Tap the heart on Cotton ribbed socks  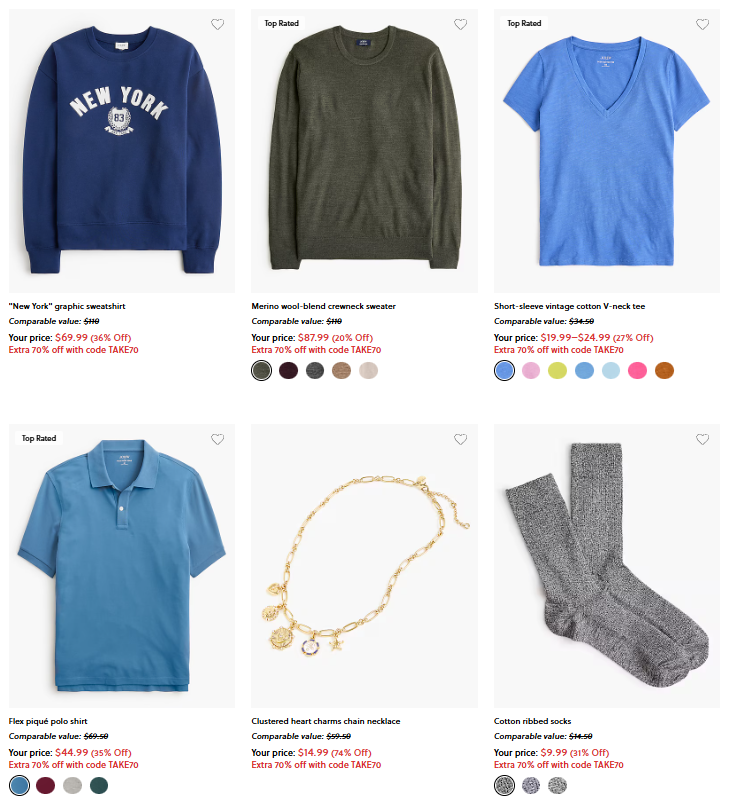(703, 439)
